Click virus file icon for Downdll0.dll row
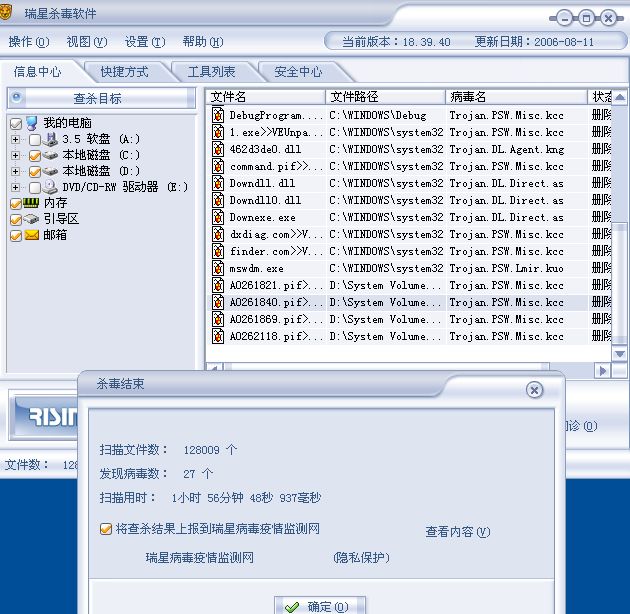 point(218,200)
